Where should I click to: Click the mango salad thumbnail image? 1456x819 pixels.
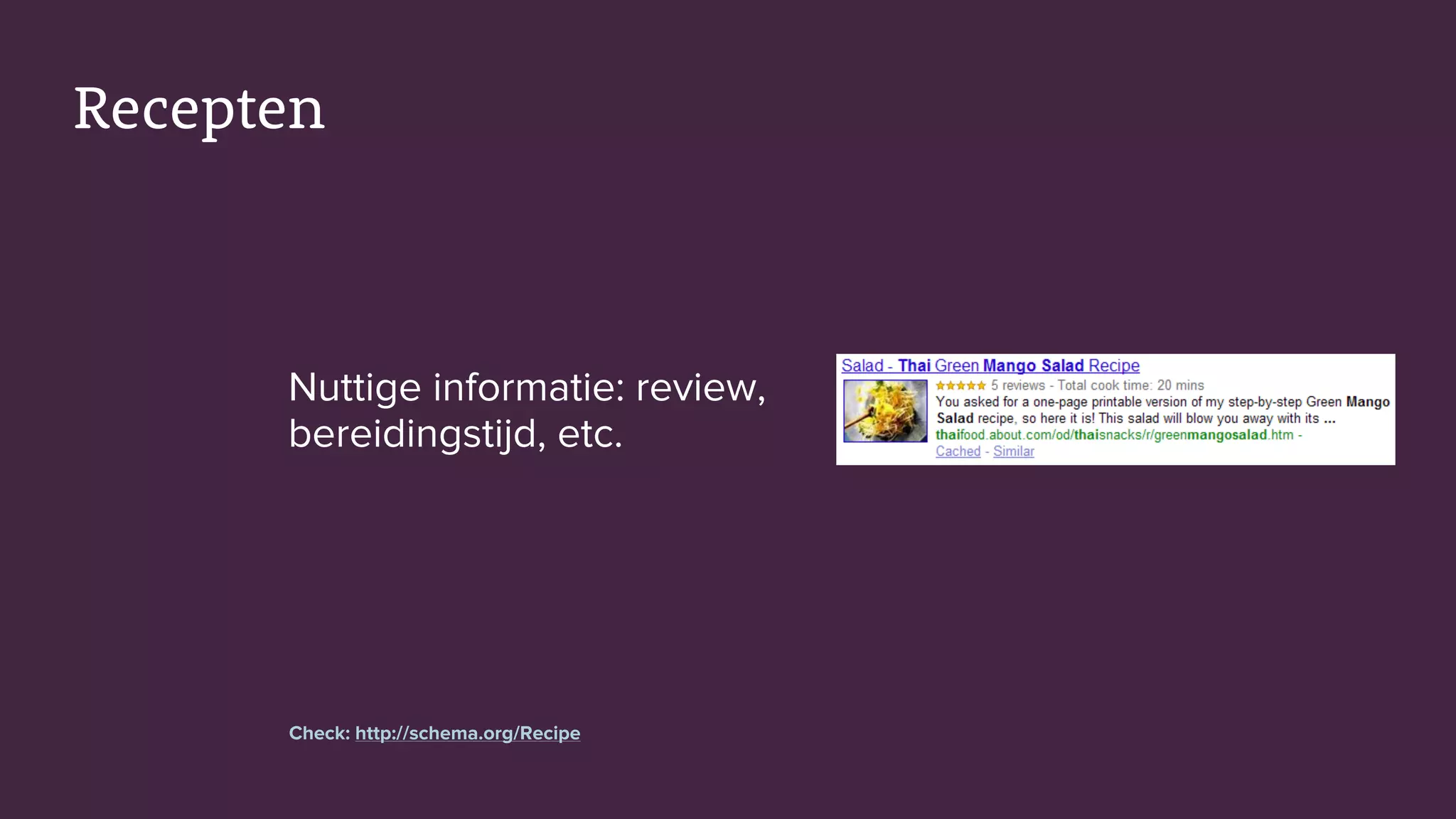pos(885,411)
